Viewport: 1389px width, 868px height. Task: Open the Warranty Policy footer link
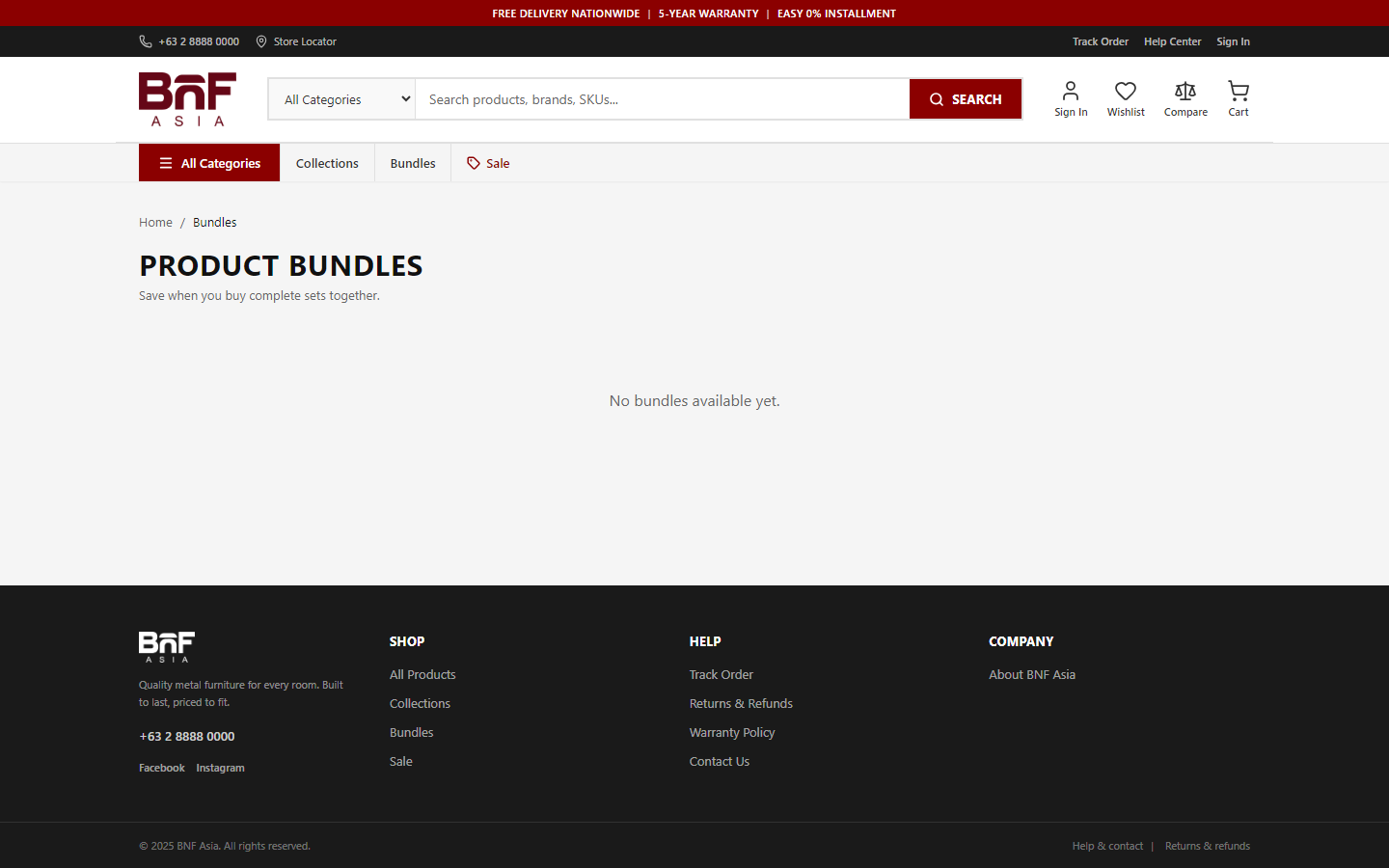(x=732, y=732)
